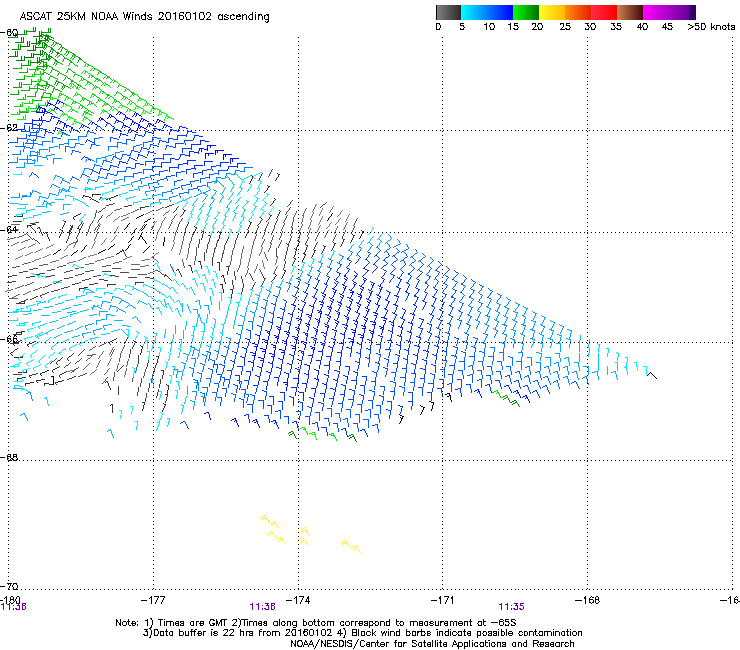
Task: Select the gray 0-5 knots color band
Action: (x=448, y=12)
